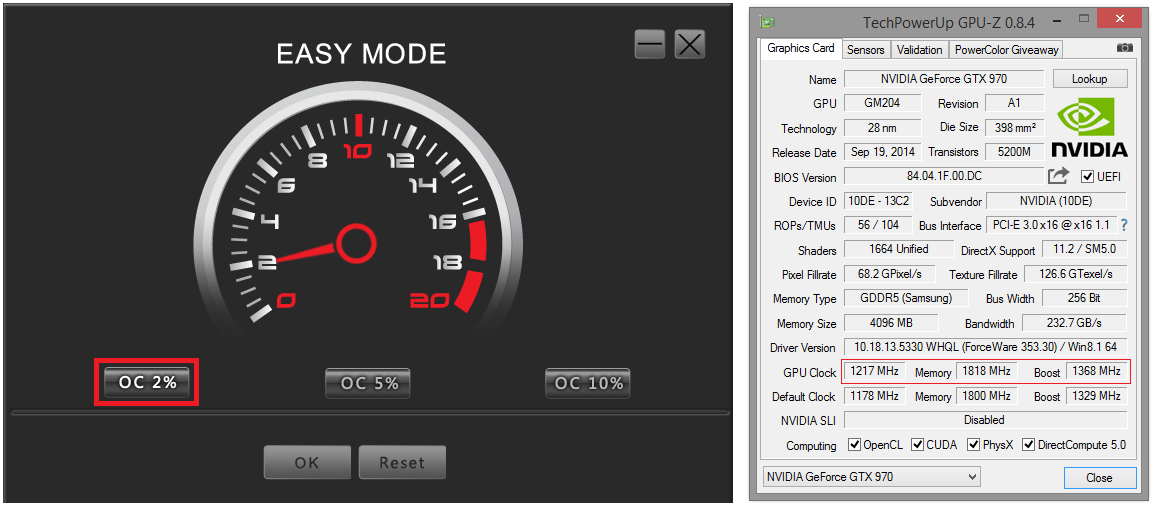Click the Lookup button in GPU-Z
The height and width of the screenshot is (506, 1152).
pos(1090,79)
